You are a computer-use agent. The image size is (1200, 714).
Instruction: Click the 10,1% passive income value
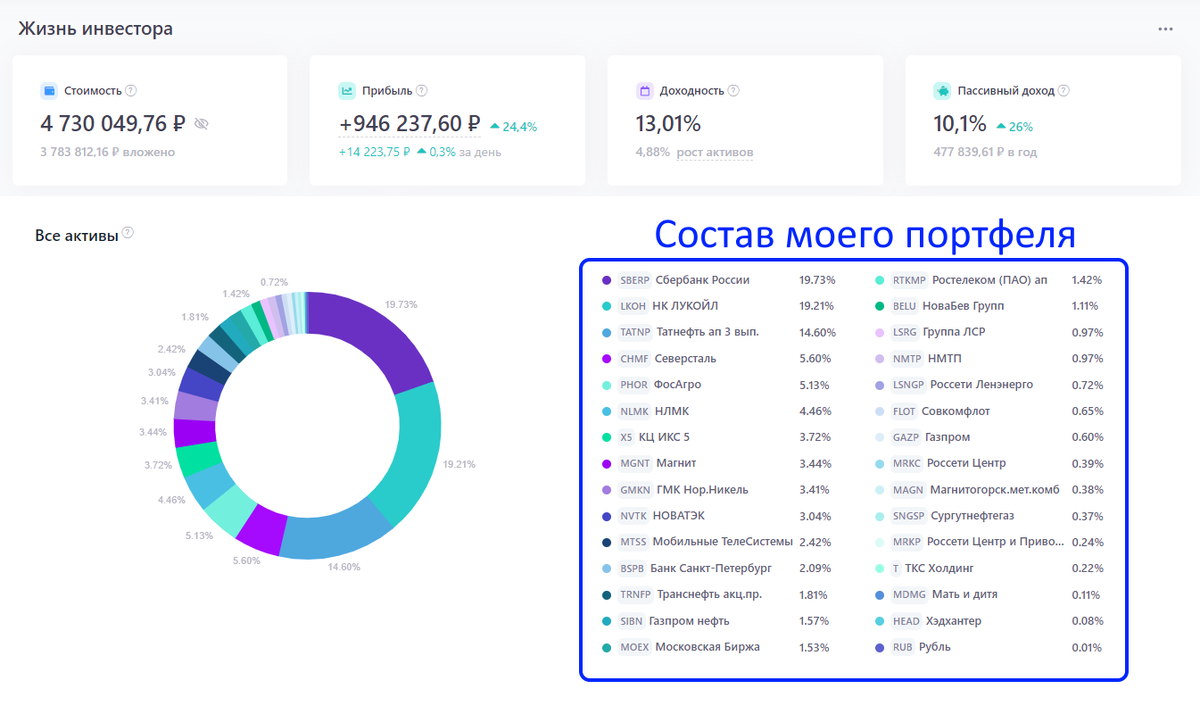pos(960,124)
